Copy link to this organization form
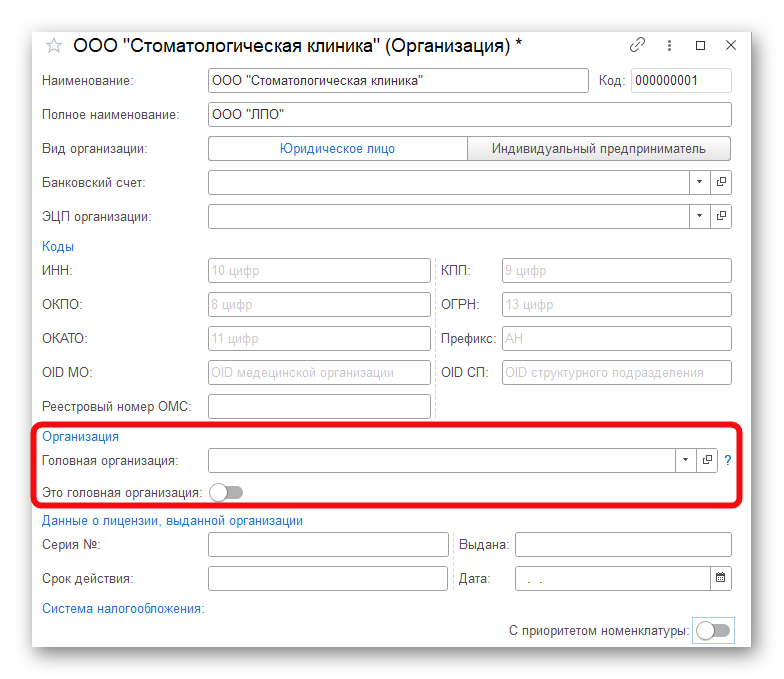Image resolution: width=784 pixels, height=679 pixels. tap(637, 45)
